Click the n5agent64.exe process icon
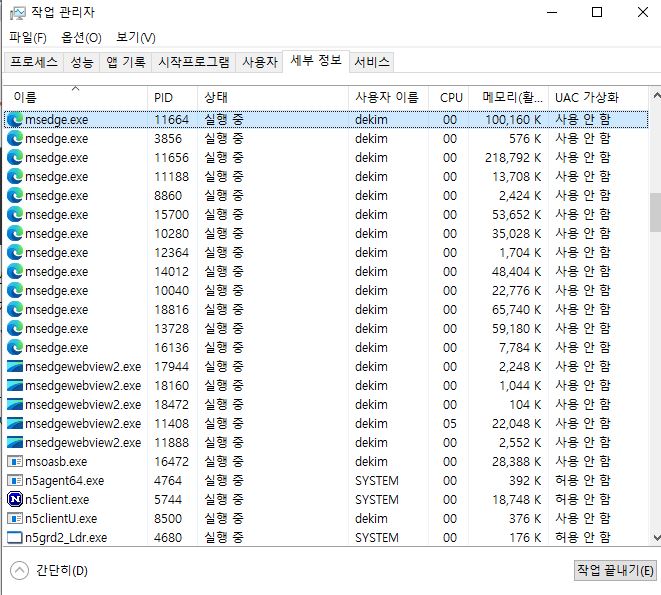Screen dimensions: 661x595 [x=15, y=480]
